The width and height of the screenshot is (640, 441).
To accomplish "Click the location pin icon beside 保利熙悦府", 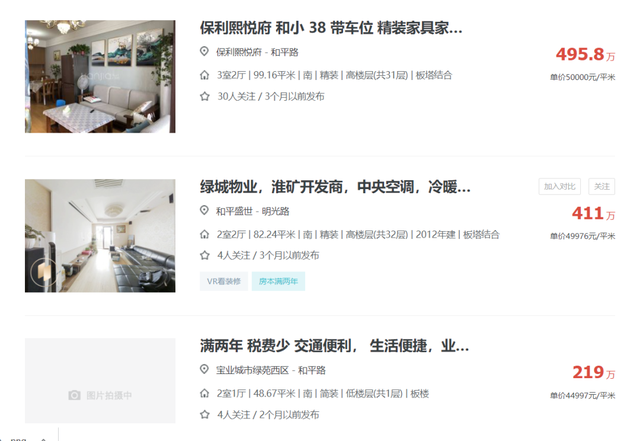I will (204, 51).
